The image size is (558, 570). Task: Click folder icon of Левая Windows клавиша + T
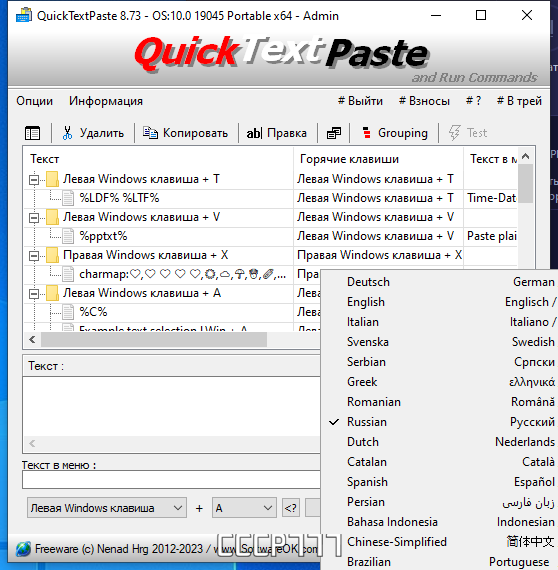[x=52, y=179]
